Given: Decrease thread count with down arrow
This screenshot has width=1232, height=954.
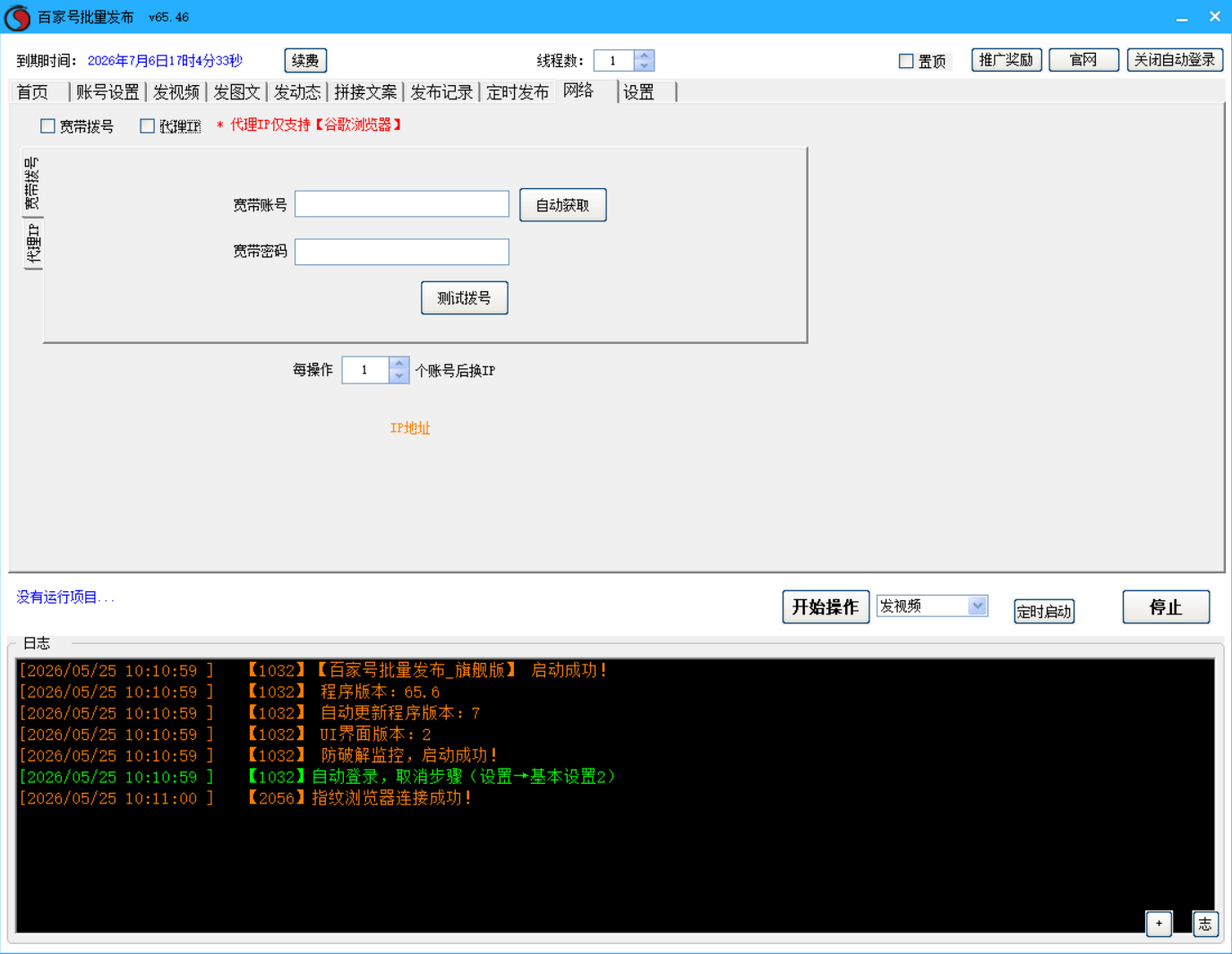Looking at the screenshot, I should (644, 65).
